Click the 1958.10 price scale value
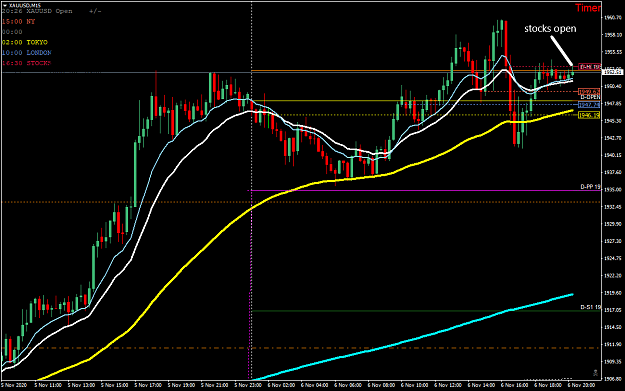The width and height of the screenshot is (625, 391). click(x=613, y=35)
